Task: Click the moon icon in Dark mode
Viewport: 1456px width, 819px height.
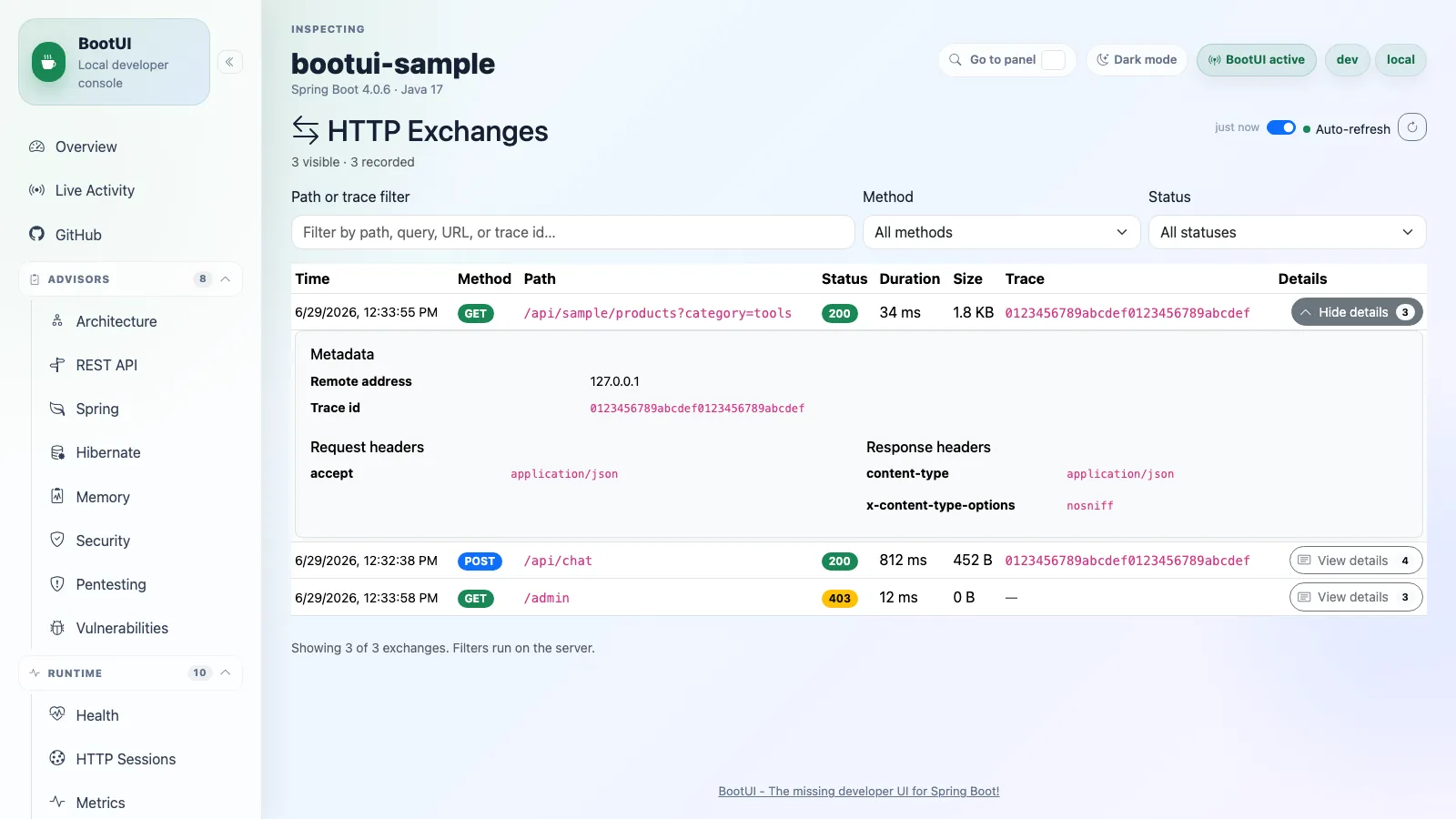Action: [x=1103, y=60]
